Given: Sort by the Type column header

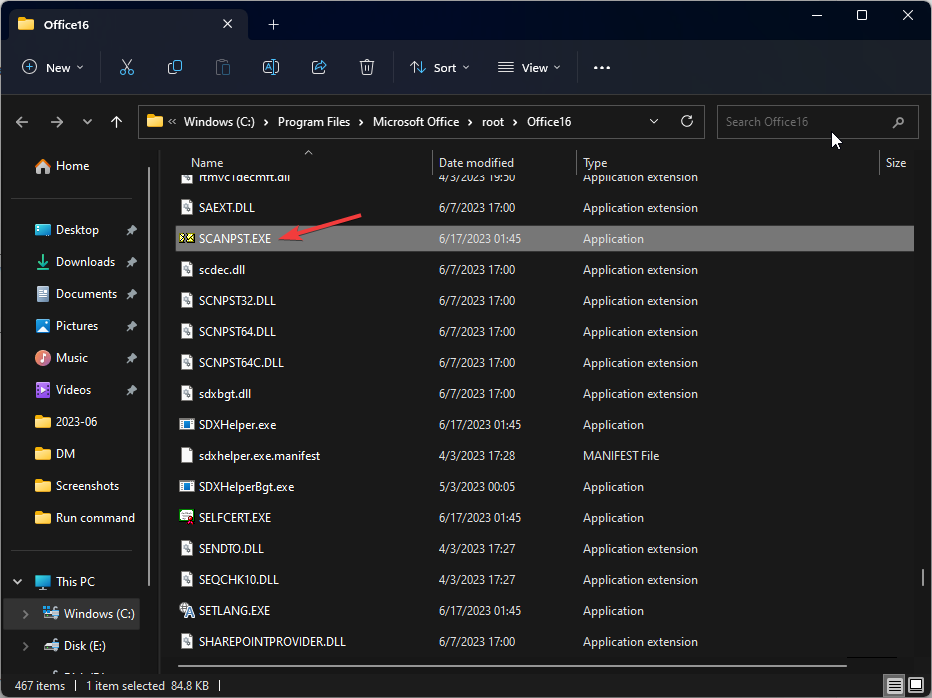Looking at the screenshot, I should point(595,163).
